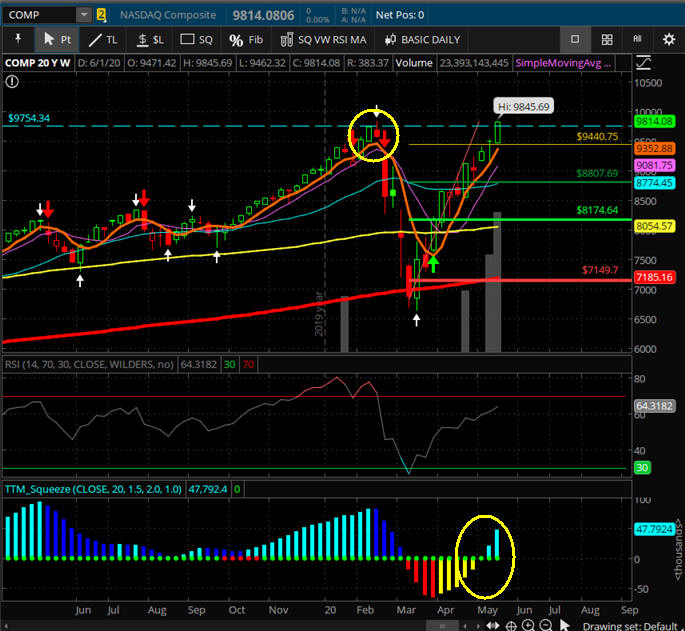Activate the Fibonacci retracement tool
The width and height of the screenshot is (685, 631).
(246, 40)
